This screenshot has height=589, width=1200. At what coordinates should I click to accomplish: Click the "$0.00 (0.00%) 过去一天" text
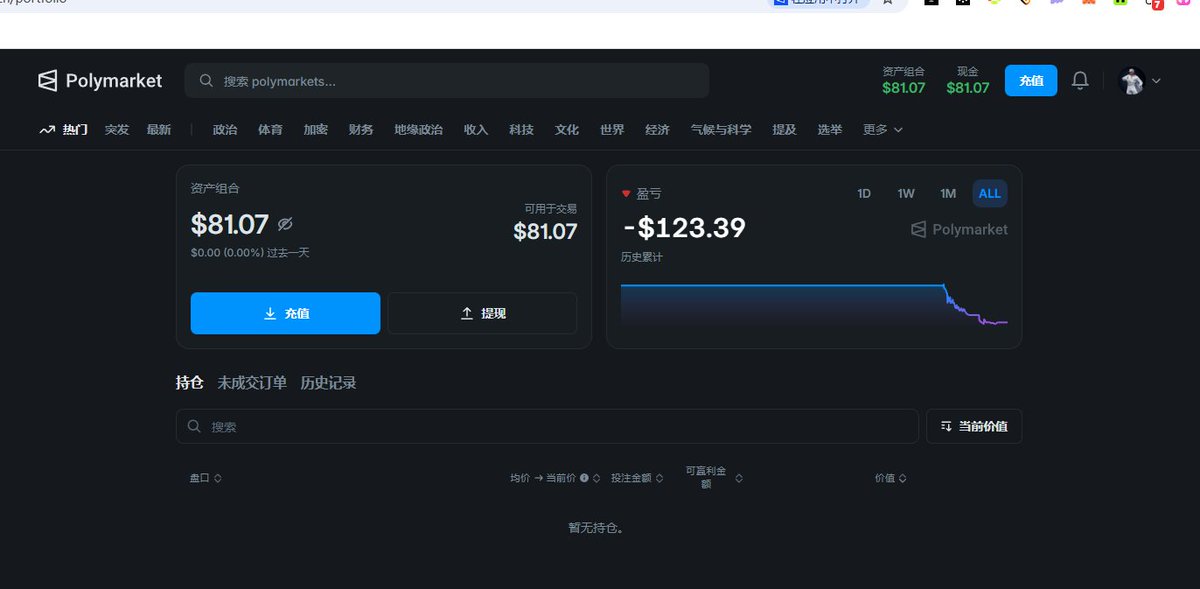[x=250, y=253]
